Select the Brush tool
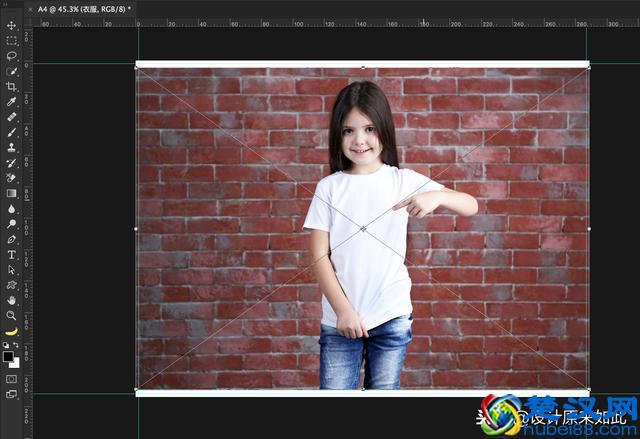The width and height of the screenshot is (640, 439). (11, 132)
